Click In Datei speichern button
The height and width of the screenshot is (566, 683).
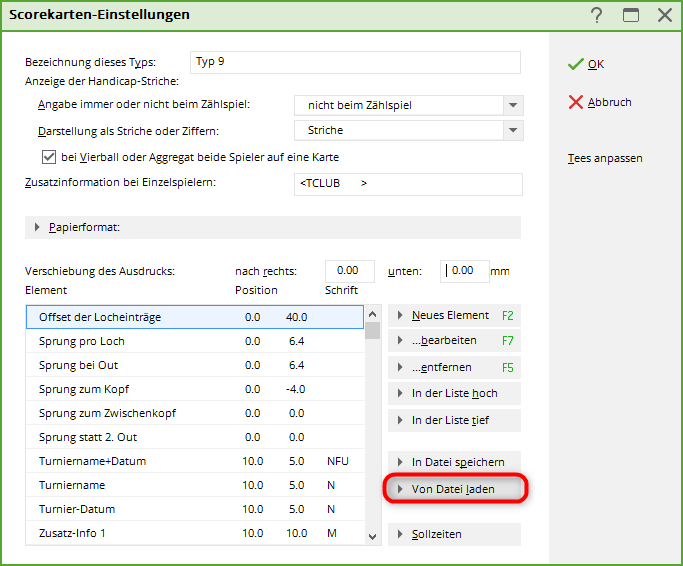453,462
